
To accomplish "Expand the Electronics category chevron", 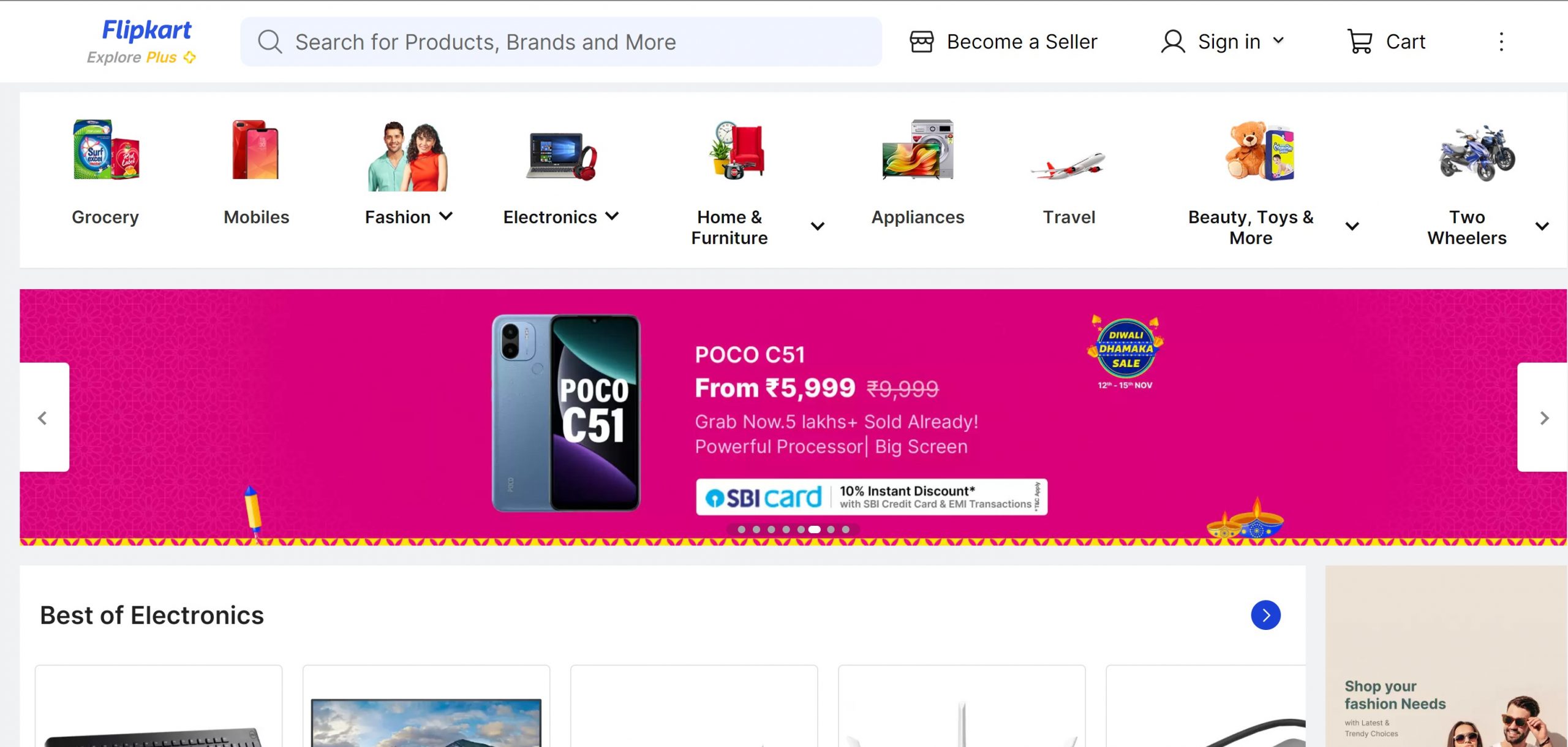I will point(612,216).
